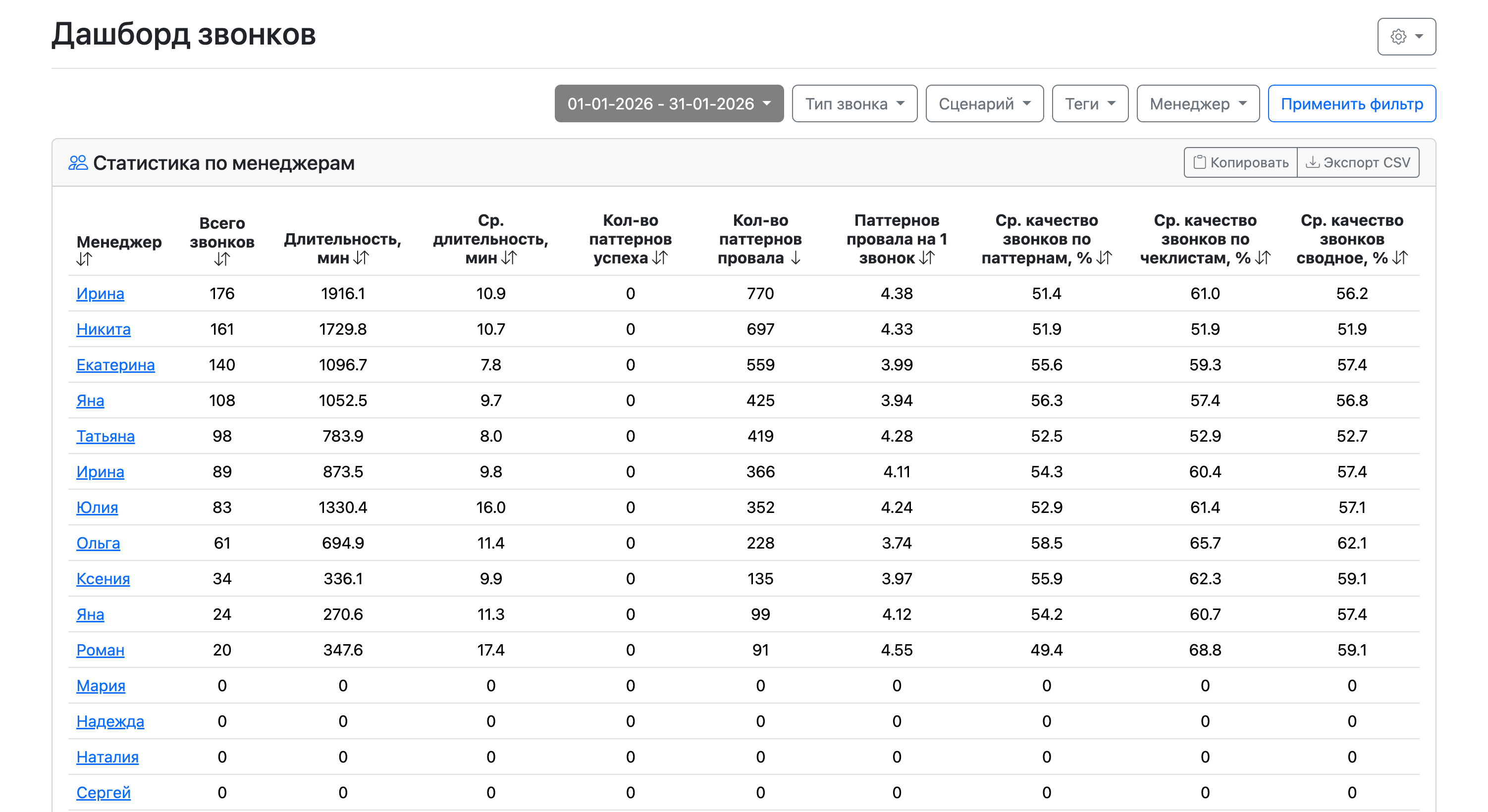Click Кол-во паттернов провала sort arrow

[x=796, y=257]
